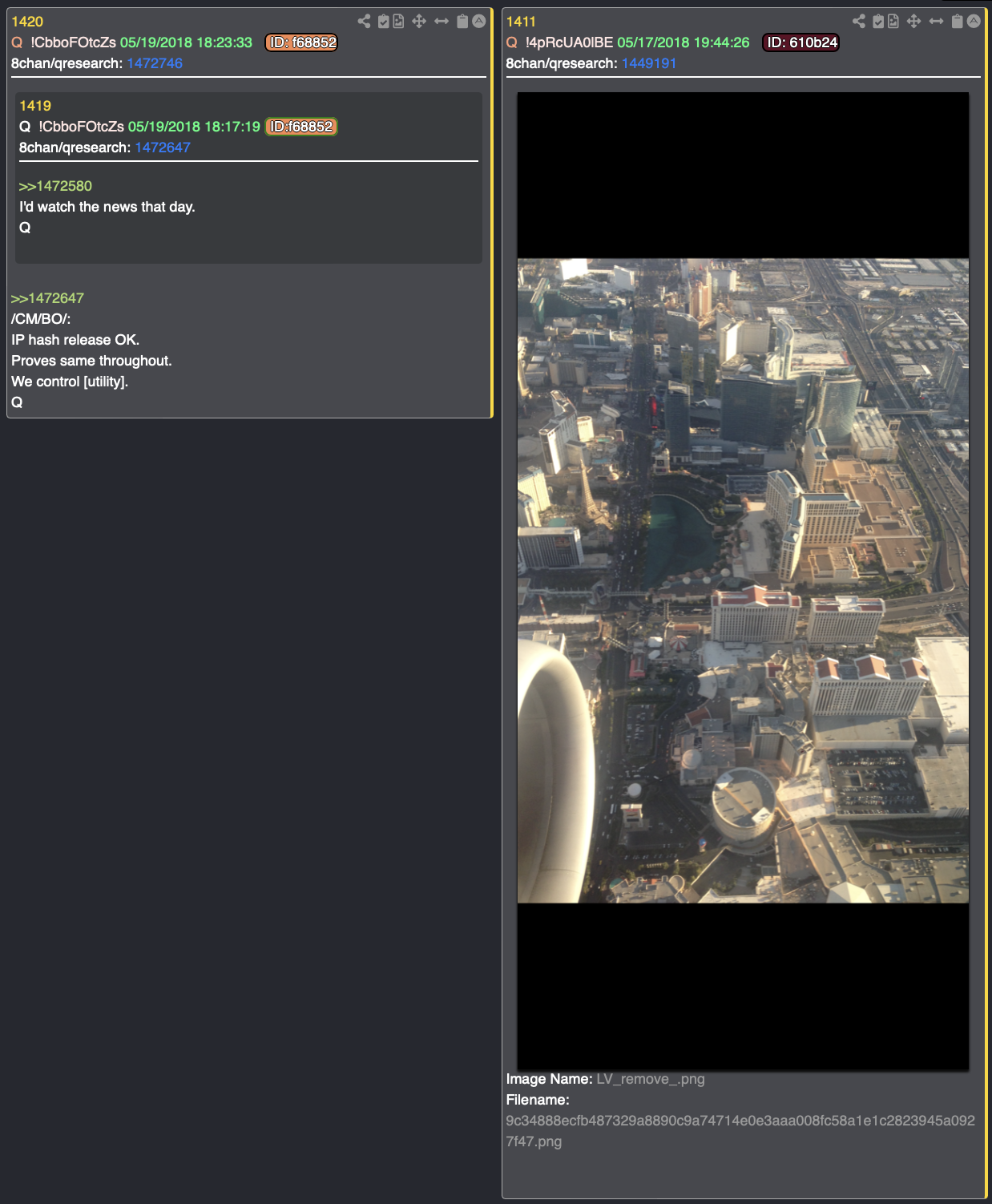992x1204 pixels.
Task: Click the ID: 610b24 badge on post 1411
Action: 800,42
